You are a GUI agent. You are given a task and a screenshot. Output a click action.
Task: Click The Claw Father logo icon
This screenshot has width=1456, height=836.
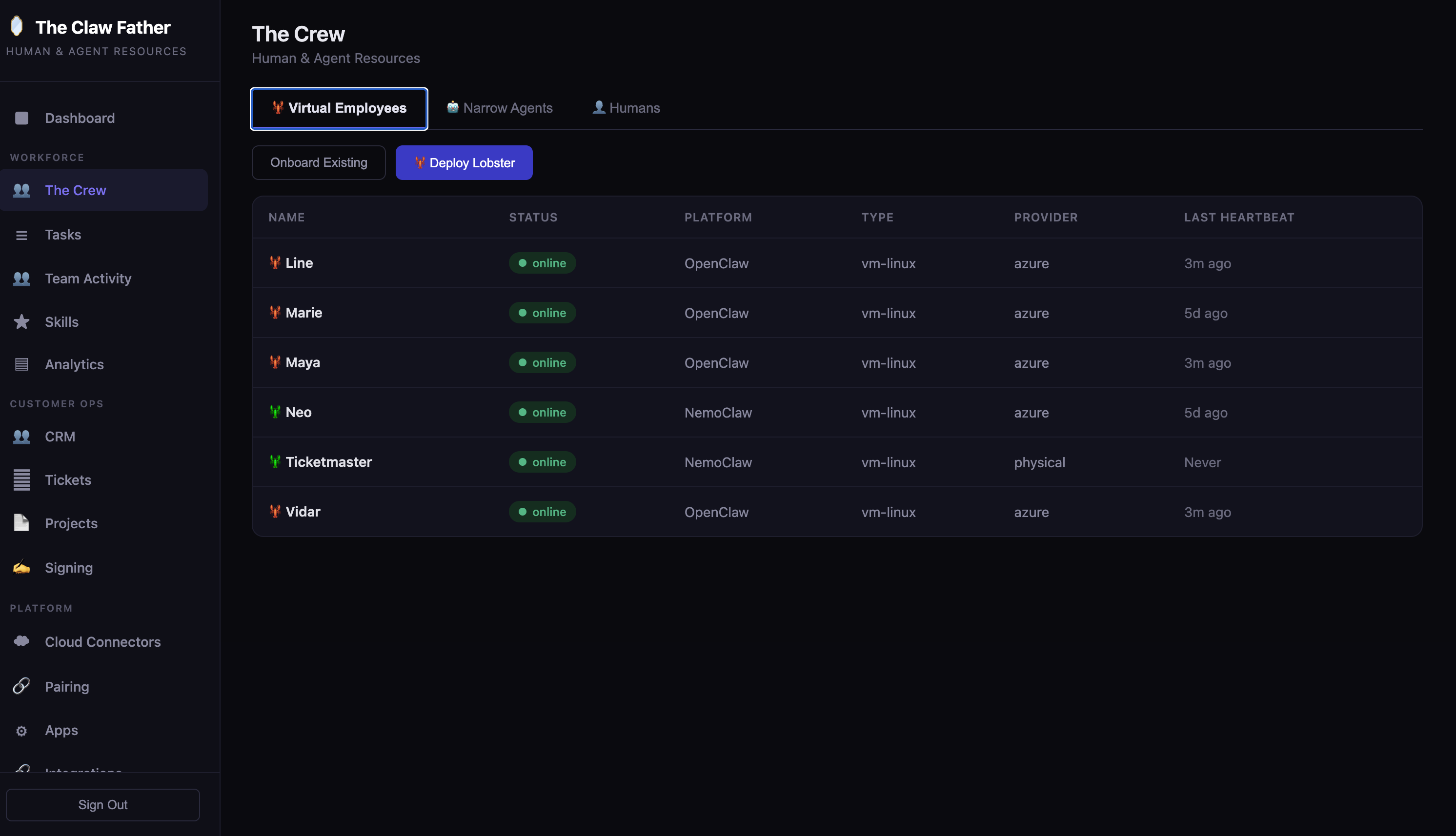[17, 26]
